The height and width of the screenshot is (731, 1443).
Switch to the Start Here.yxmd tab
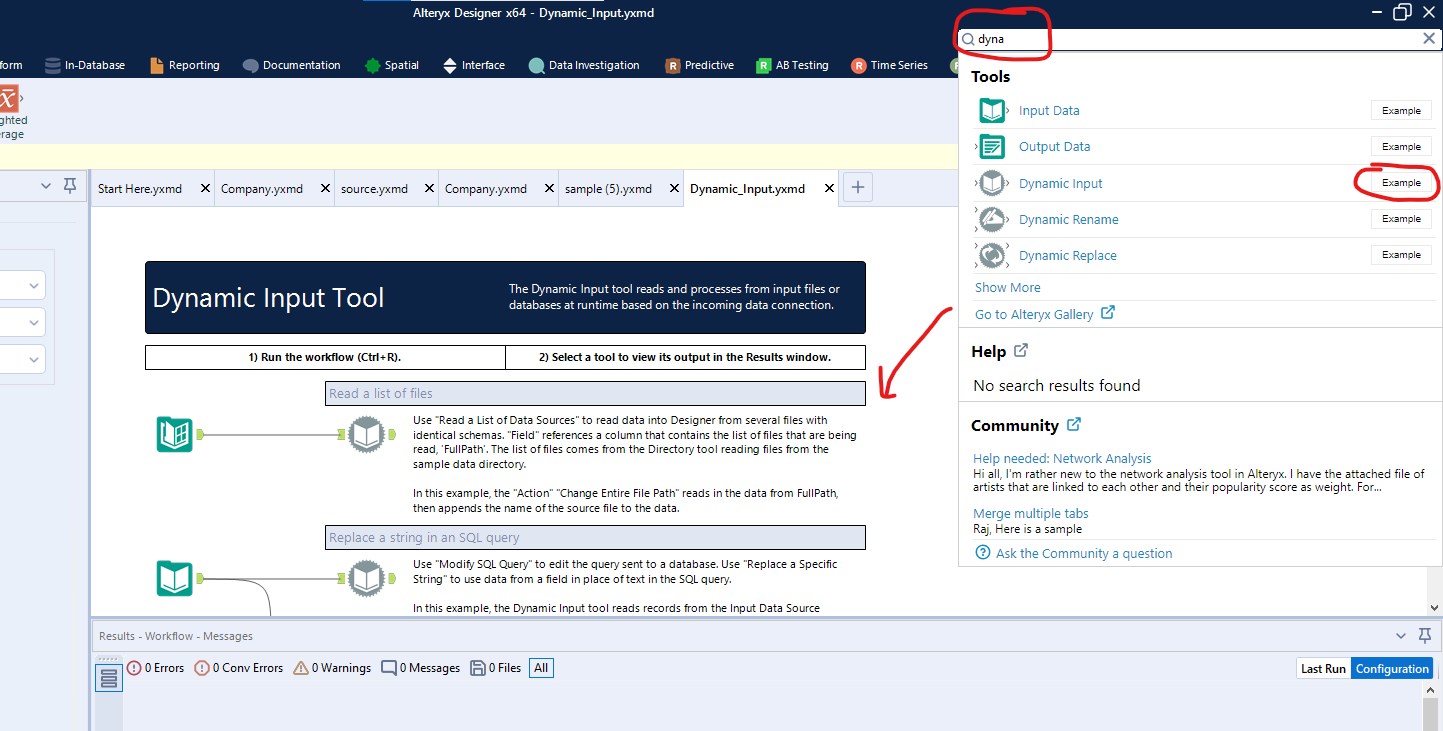tap(140, 187)
